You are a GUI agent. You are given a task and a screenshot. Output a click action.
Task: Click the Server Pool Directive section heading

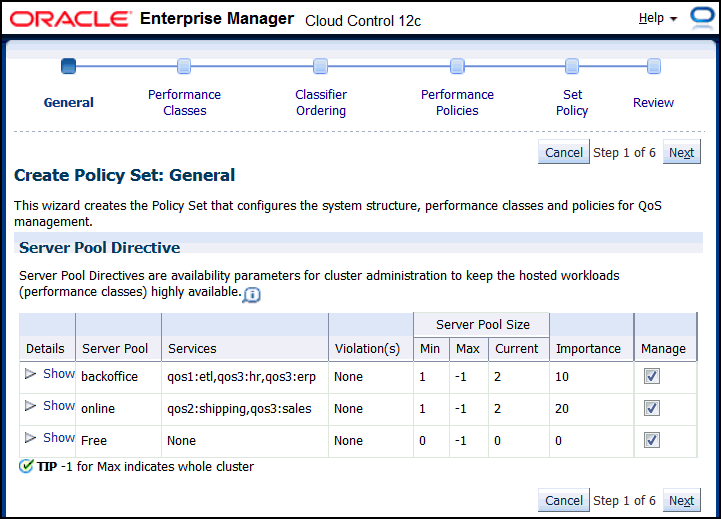point(100,248)
